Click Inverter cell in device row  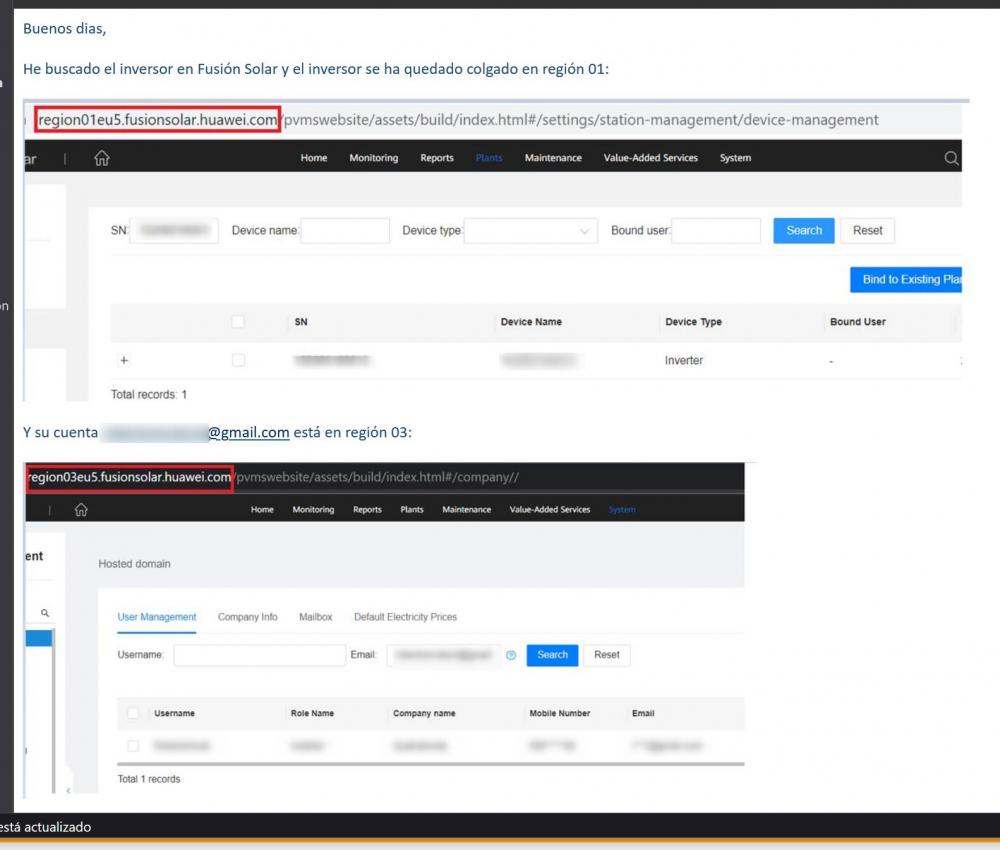coord(684,360)
